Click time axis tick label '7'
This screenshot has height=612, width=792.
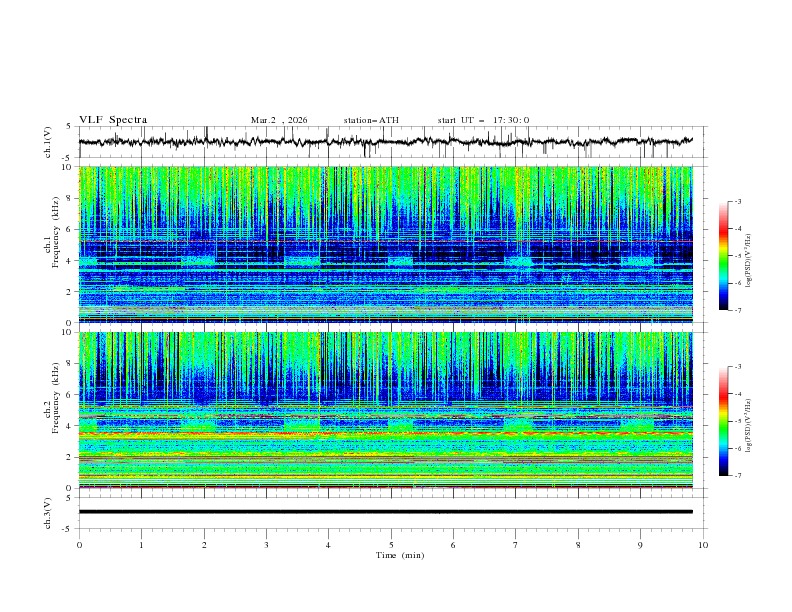click(x=516, y=545)
